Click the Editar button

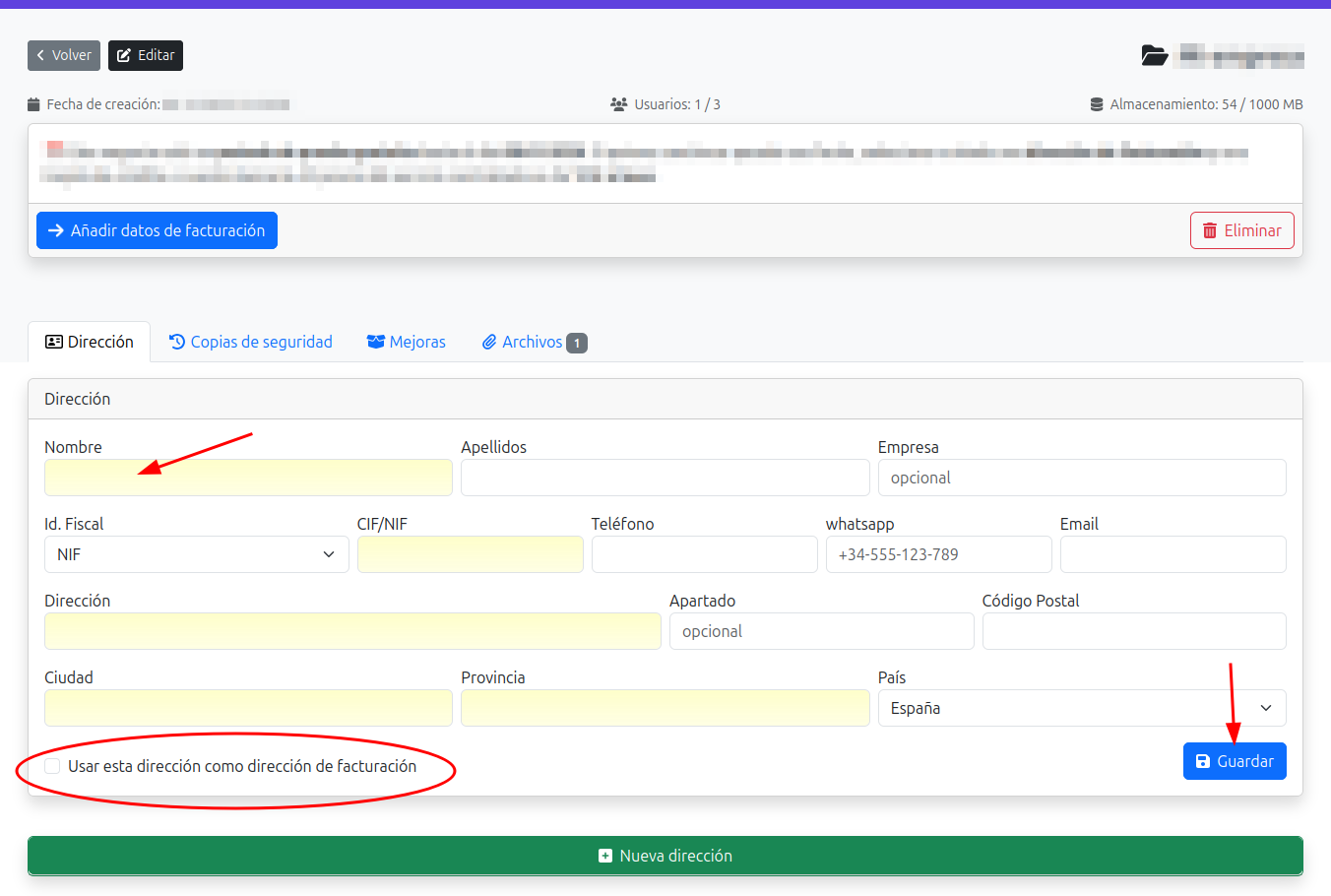point(146,55)
